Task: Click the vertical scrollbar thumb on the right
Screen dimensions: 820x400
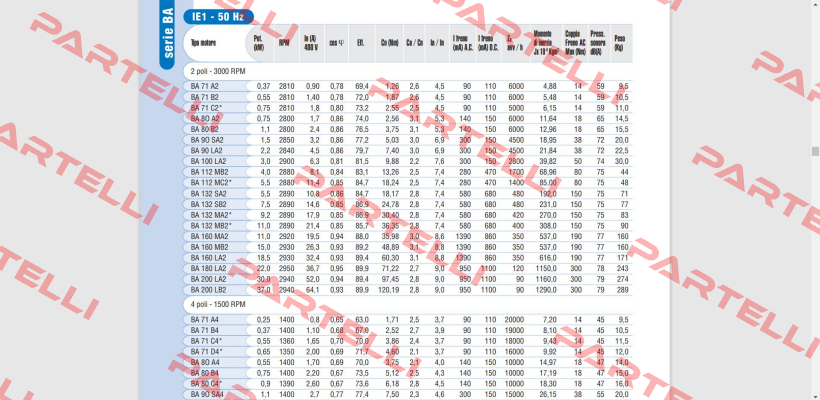Action: tap(815, 152)
